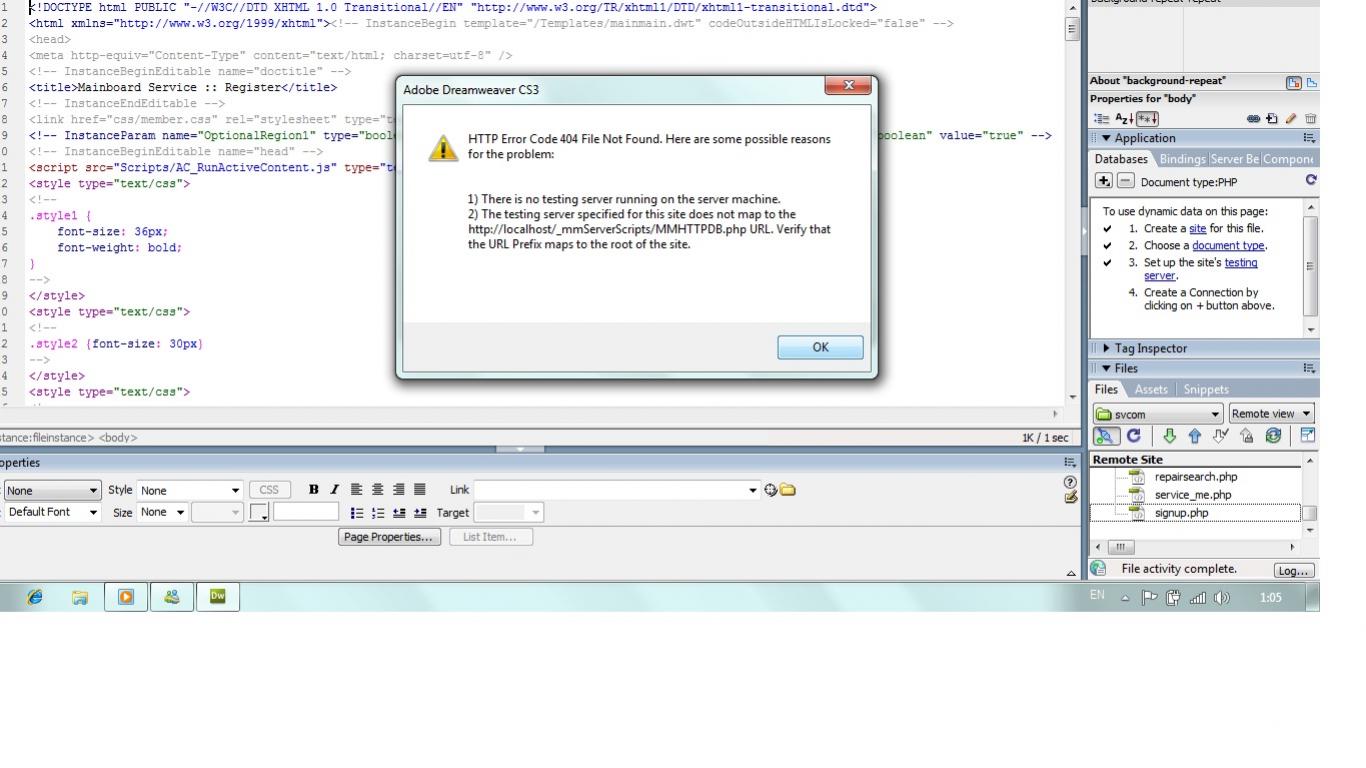Screen dimensions: 1366x768
Task: Click Connect to remote host icon
Action: coord(1106,436)
